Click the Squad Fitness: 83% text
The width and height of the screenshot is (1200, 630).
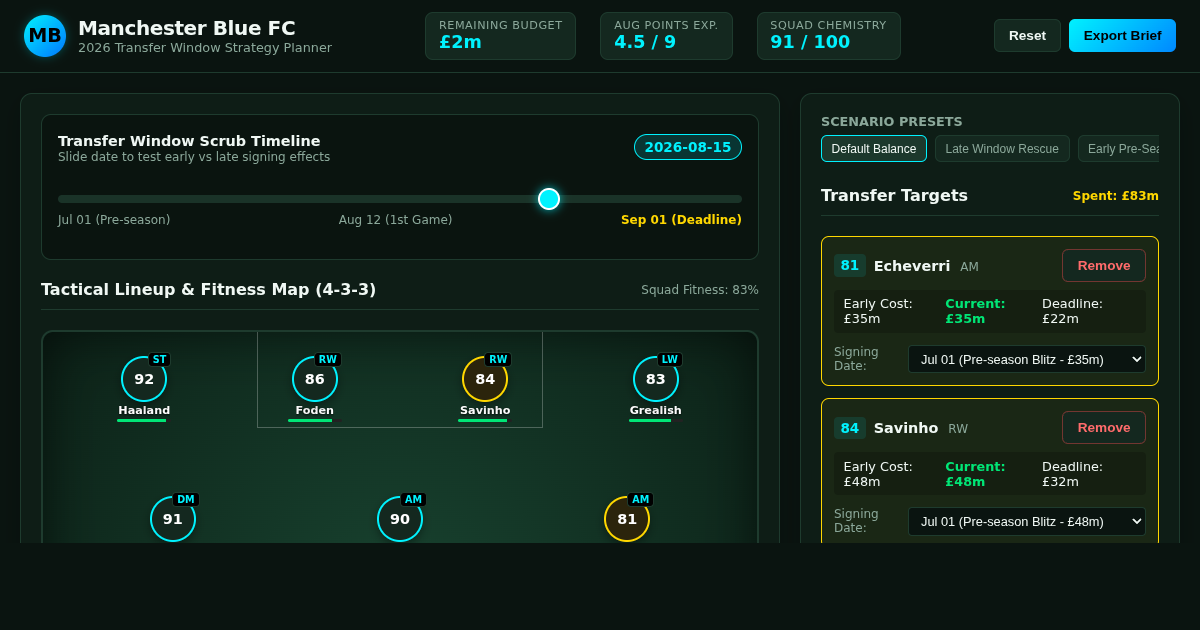pos(700,290)
